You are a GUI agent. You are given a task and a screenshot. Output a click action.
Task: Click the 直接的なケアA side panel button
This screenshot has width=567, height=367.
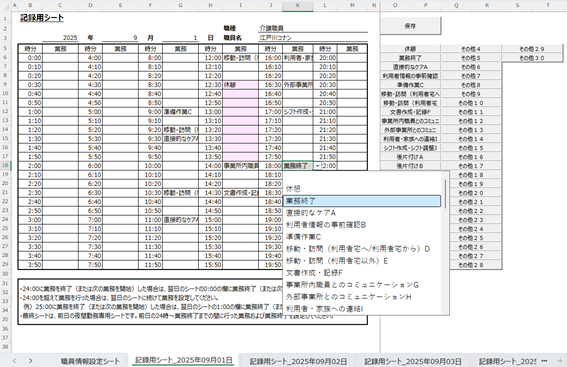click(410, 67)
